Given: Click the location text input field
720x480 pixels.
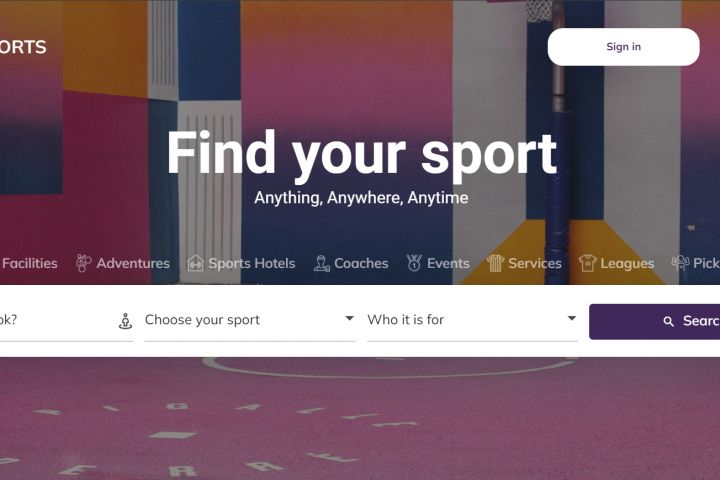Looking at the screenshot, I should [55, 320].
